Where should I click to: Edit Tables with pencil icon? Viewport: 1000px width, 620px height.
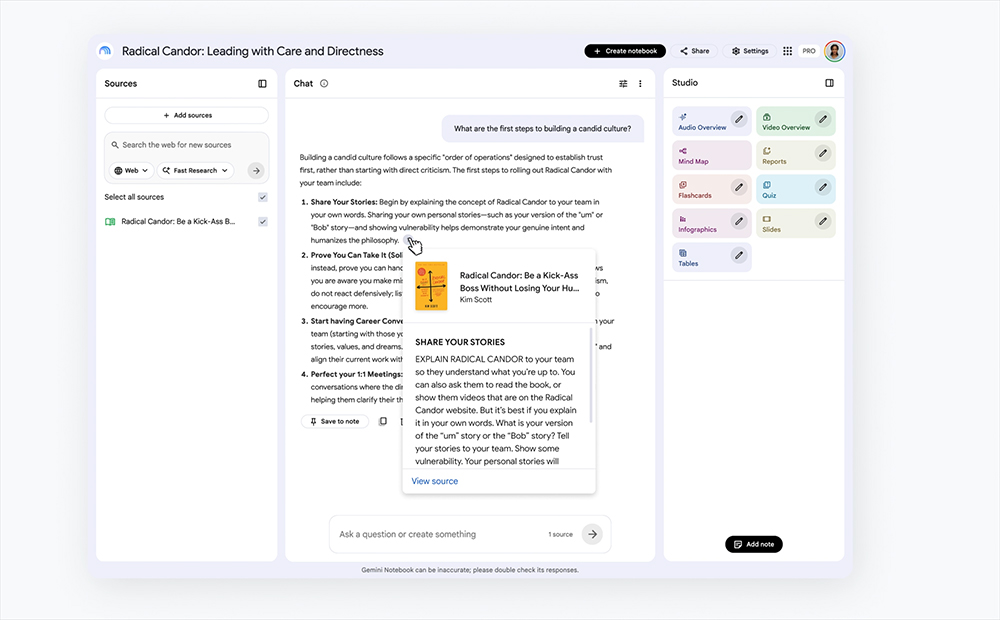(739, 255)
